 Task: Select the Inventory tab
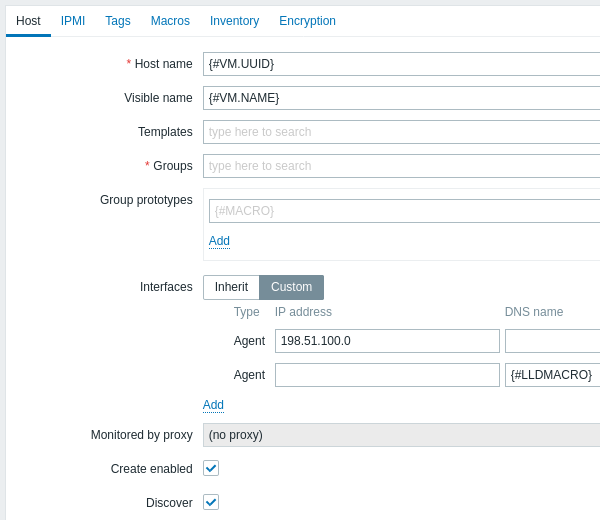pos(234,21)
